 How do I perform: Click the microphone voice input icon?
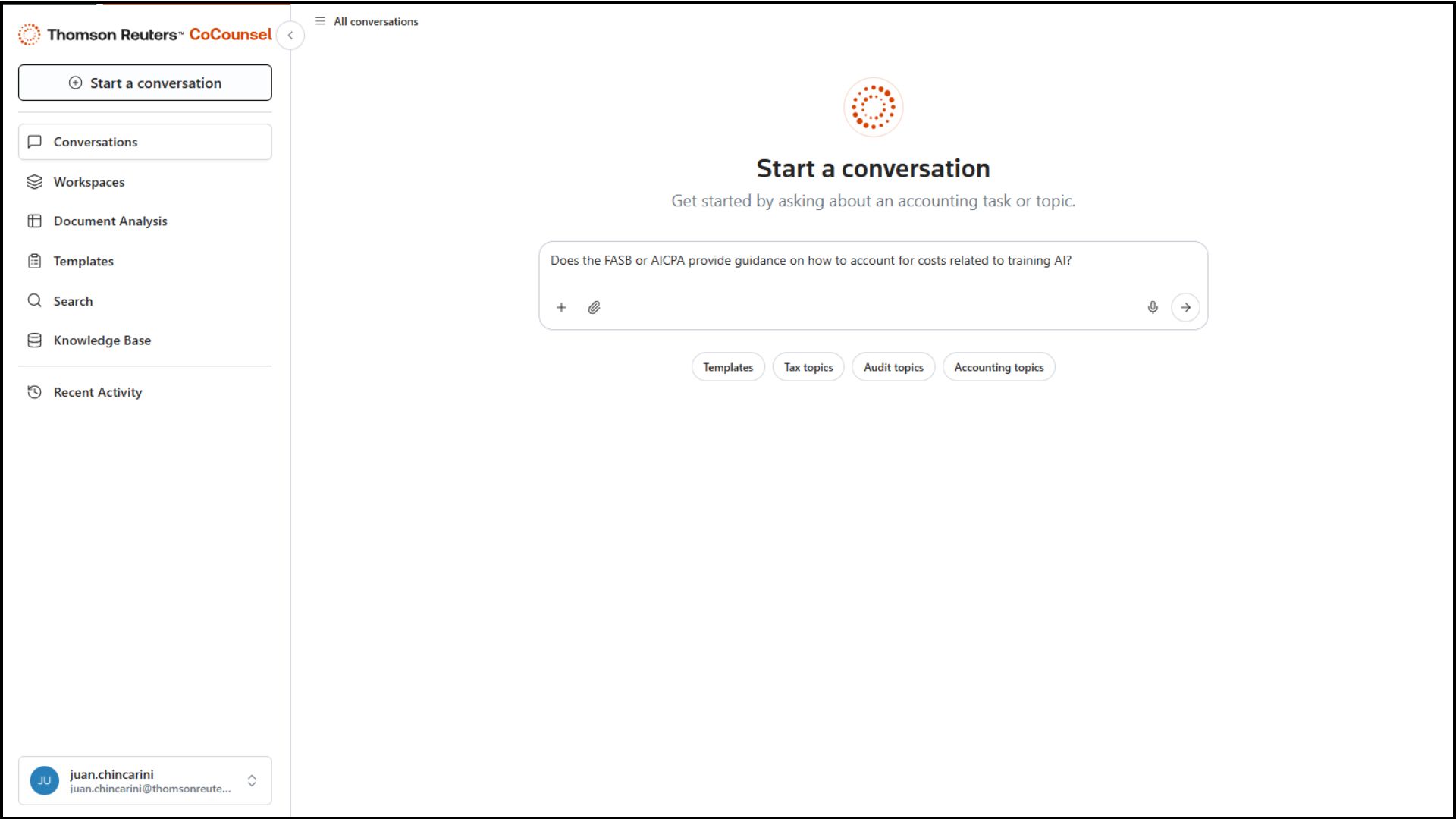[x=1152, y=307]
